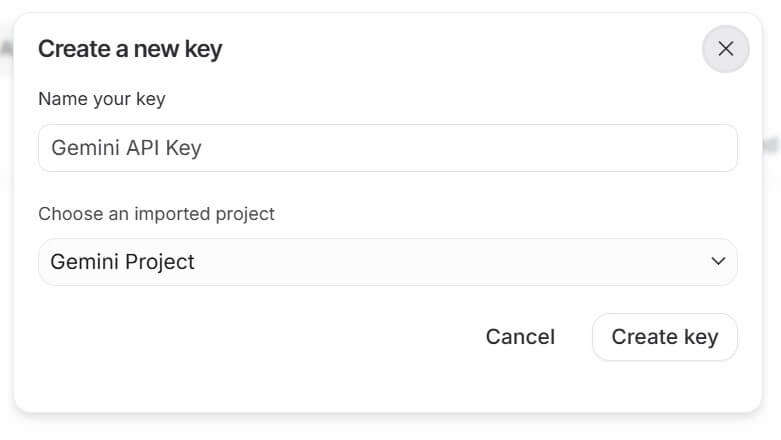Expand the imported project dropdown

(x=387, y=261)
